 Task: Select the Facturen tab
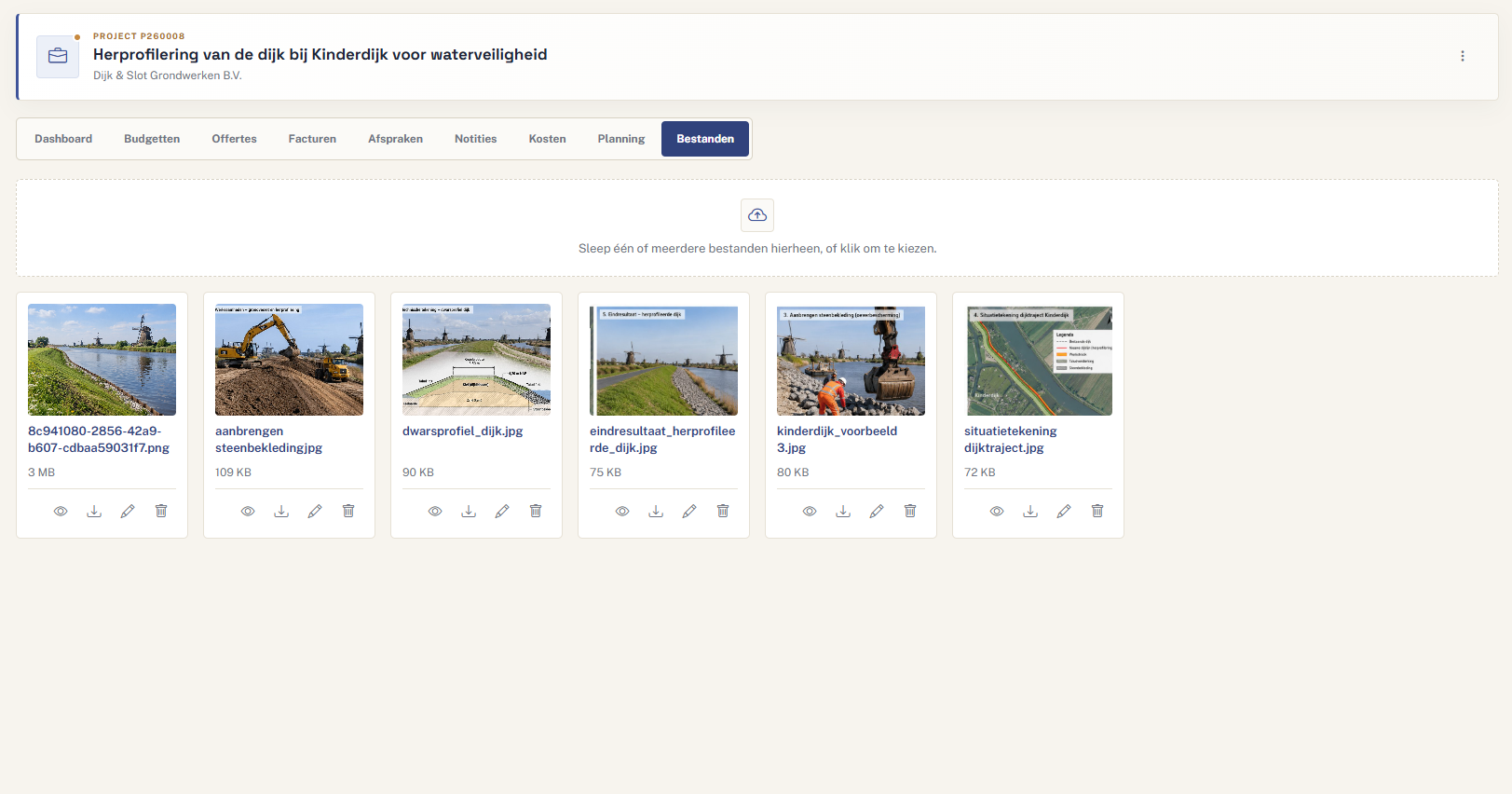[x=312, y=139]
